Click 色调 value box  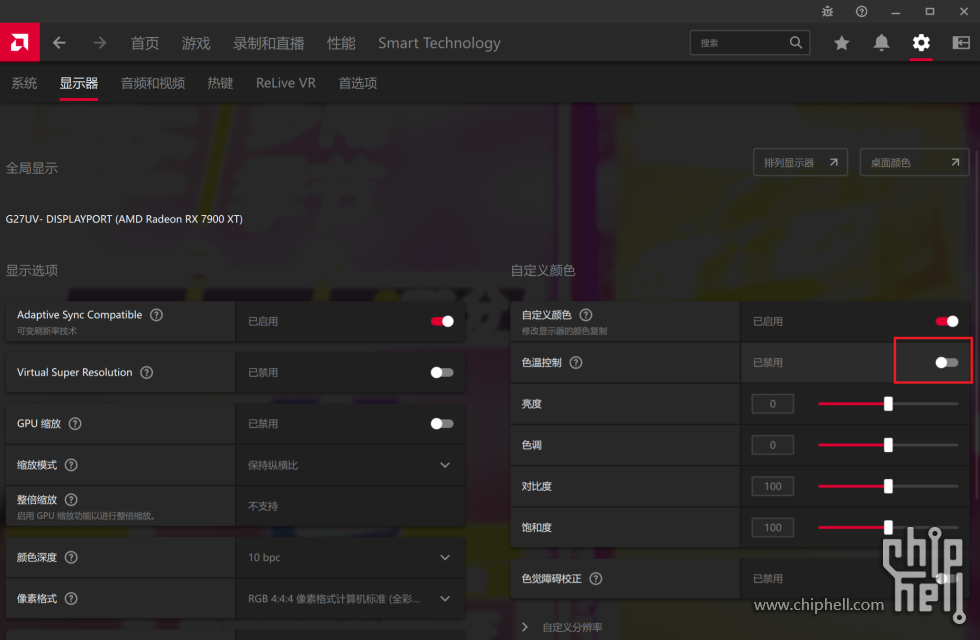pos(772,445)
